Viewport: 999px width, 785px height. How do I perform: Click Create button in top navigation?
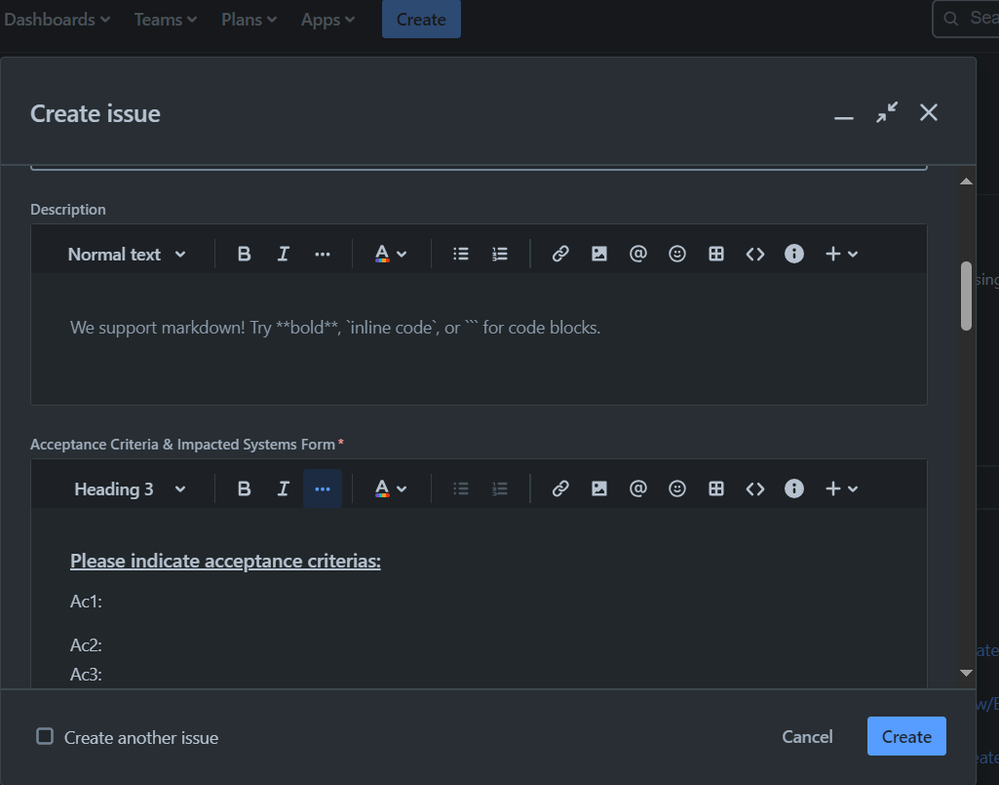(x=421, y=19)
